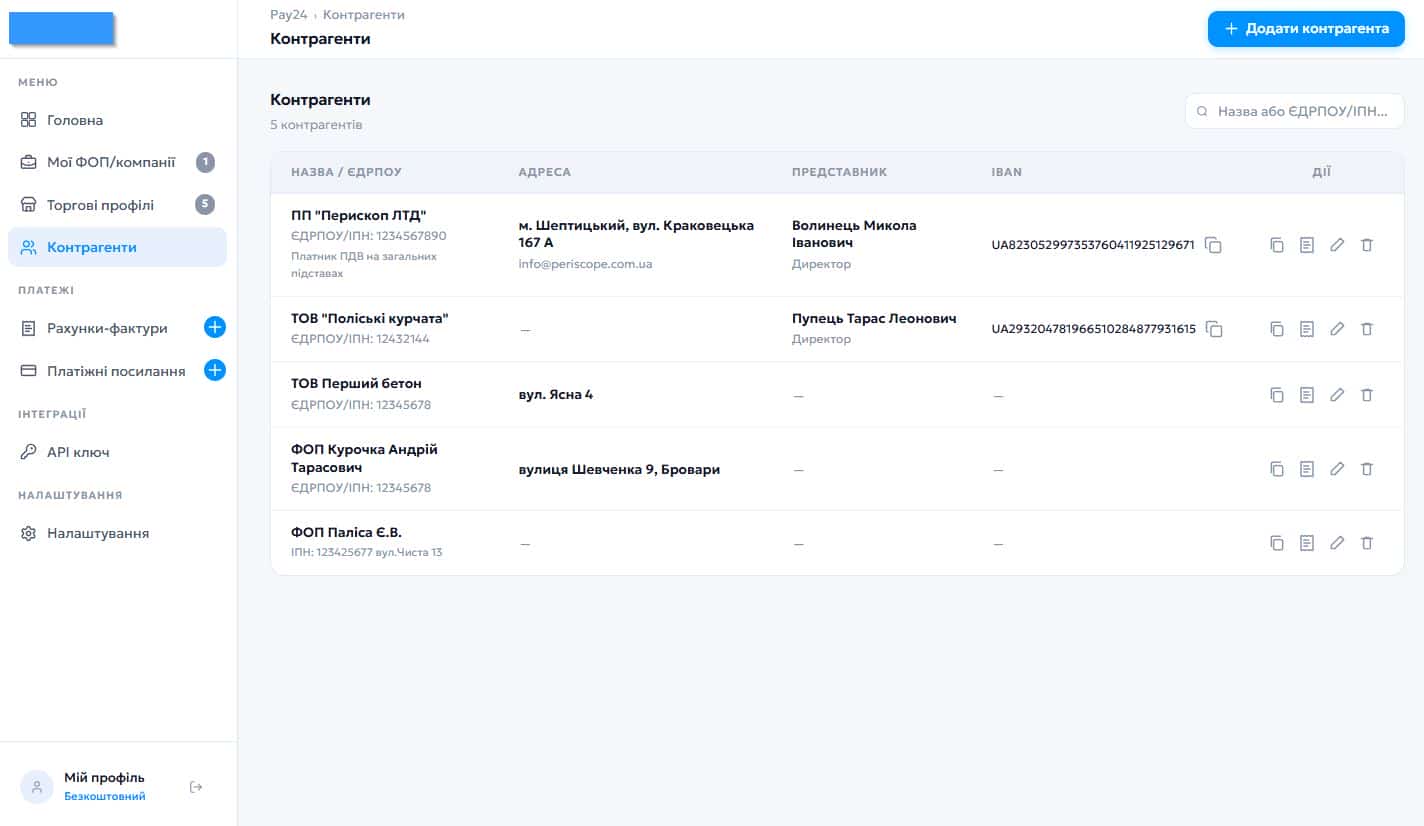Click the blue logo in sidebar header
Image resolution: width=1424 pixels, height=826 pixels.
pos(62,28)
